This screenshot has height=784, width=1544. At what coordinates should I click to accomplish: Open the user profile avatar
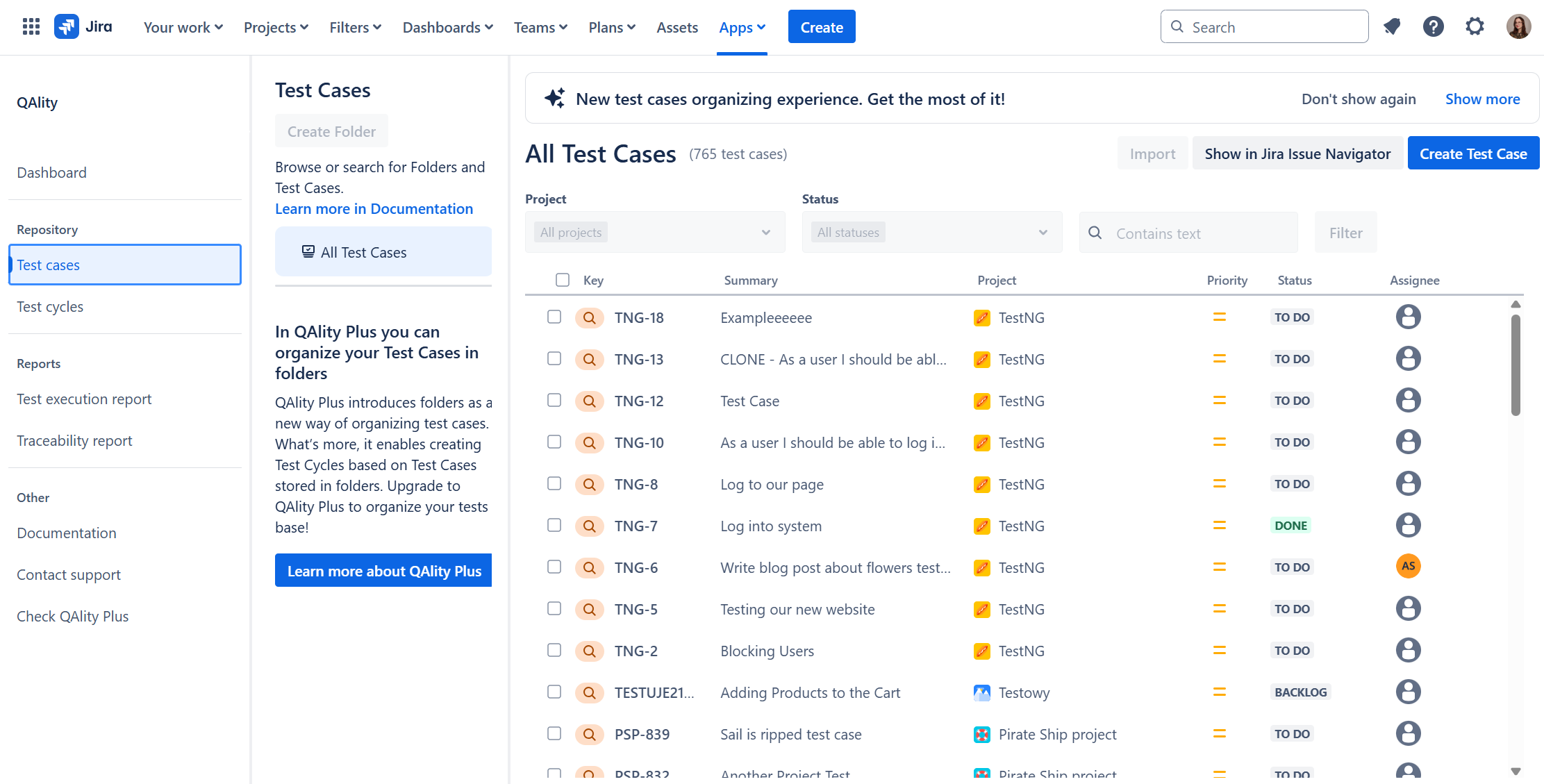tap(1519, 27)
